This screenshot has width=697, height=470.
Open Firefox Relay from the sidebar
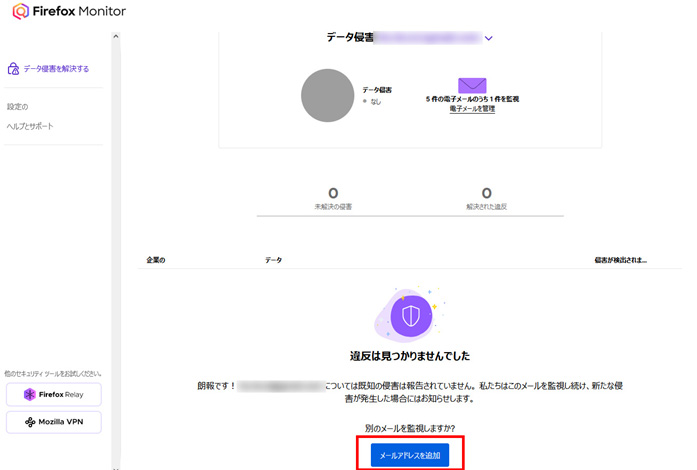pyautogui.click(x=53, y=393)
